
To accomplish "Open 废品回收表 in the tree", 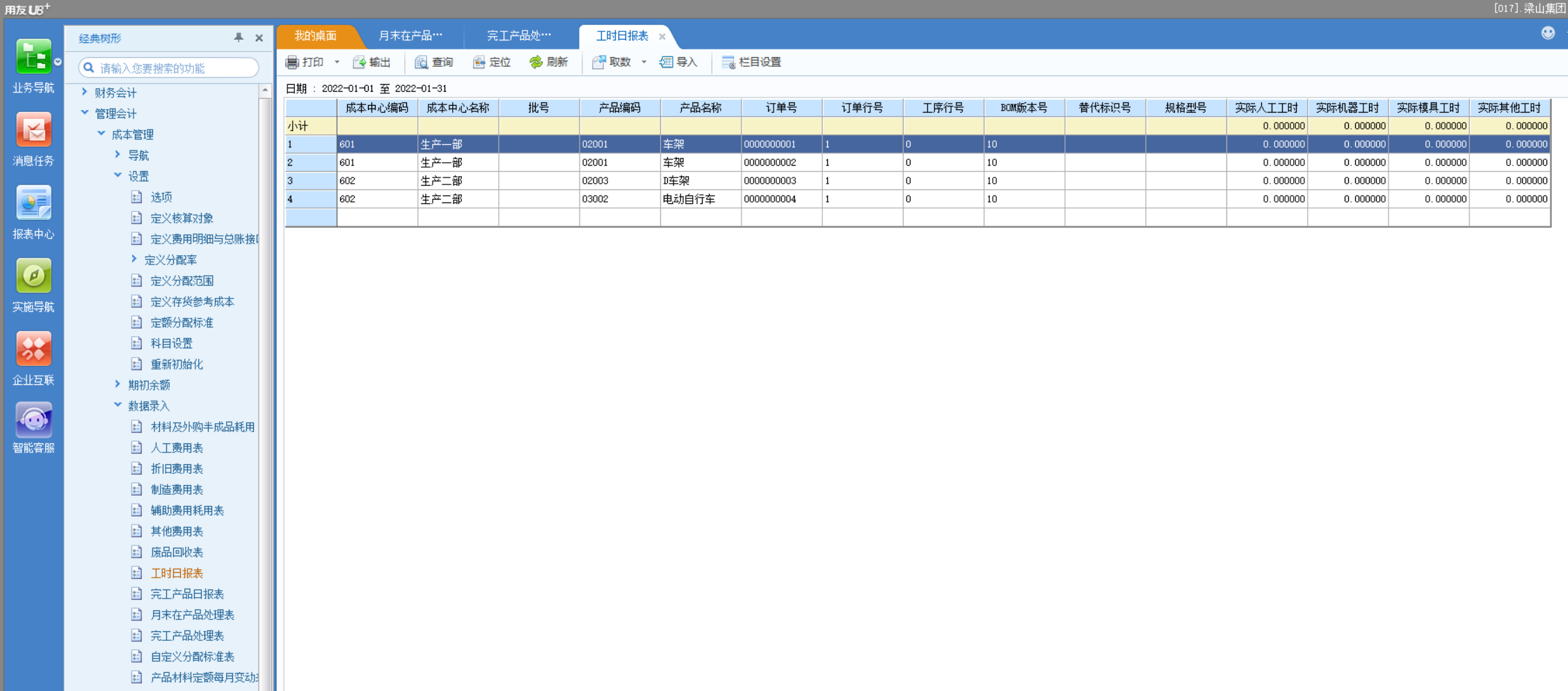I will click(177, 552).
